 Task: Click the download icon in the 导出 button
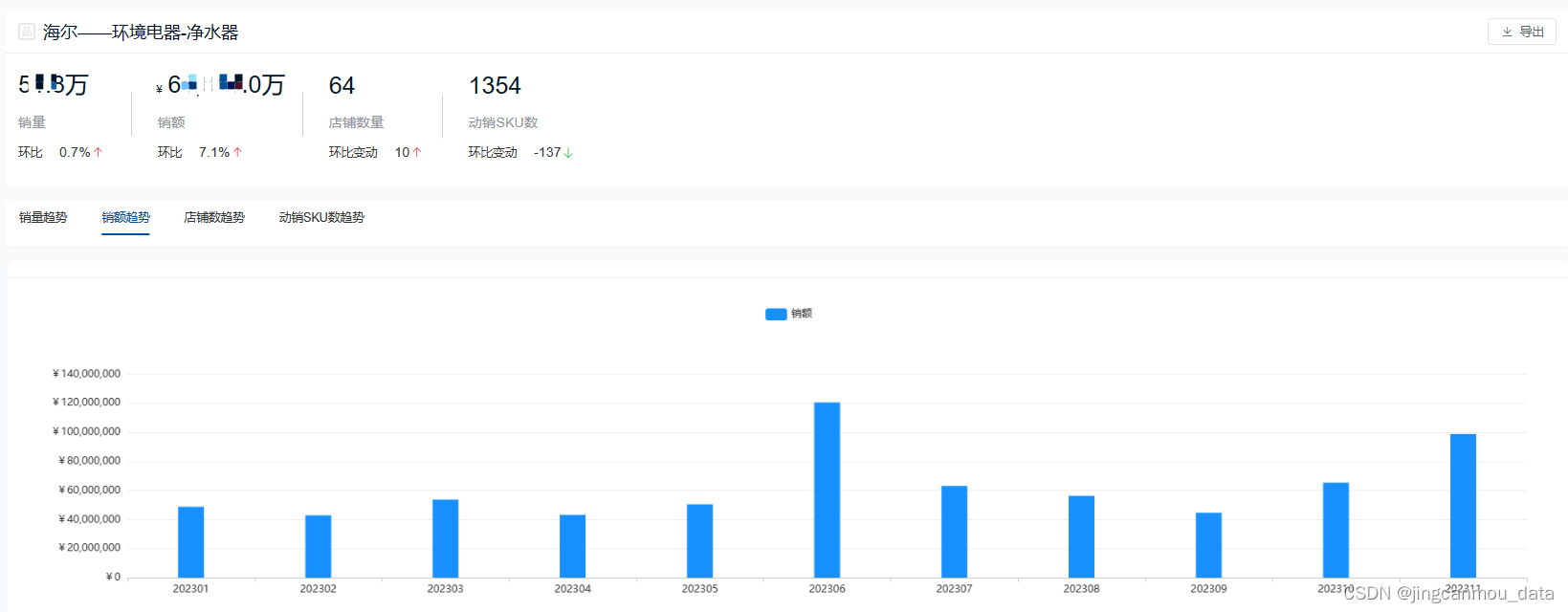coord(1507,32)
